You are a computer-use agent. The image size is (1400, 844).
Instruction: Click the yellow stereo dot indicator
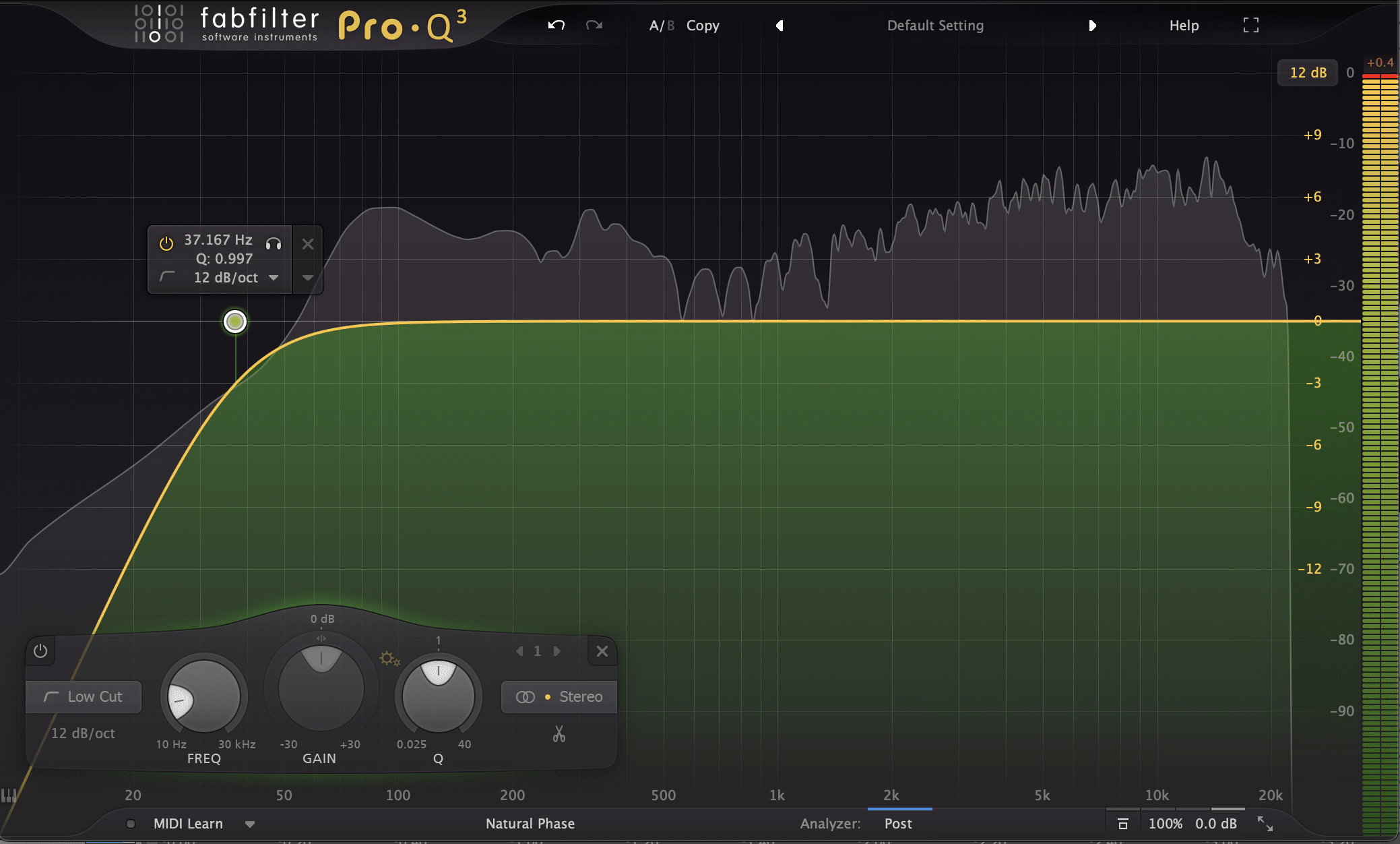[x=548, y=697]
